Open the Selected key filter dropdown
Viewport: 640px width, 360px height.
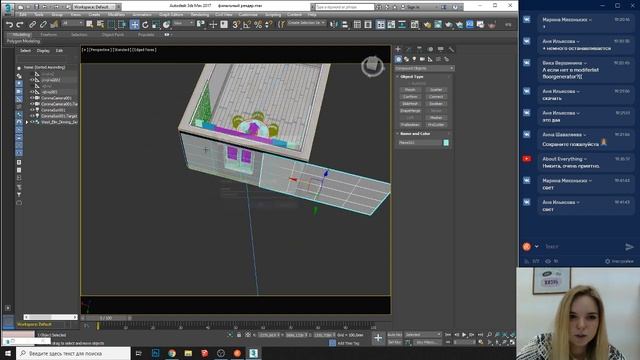[x=423, y=335]
